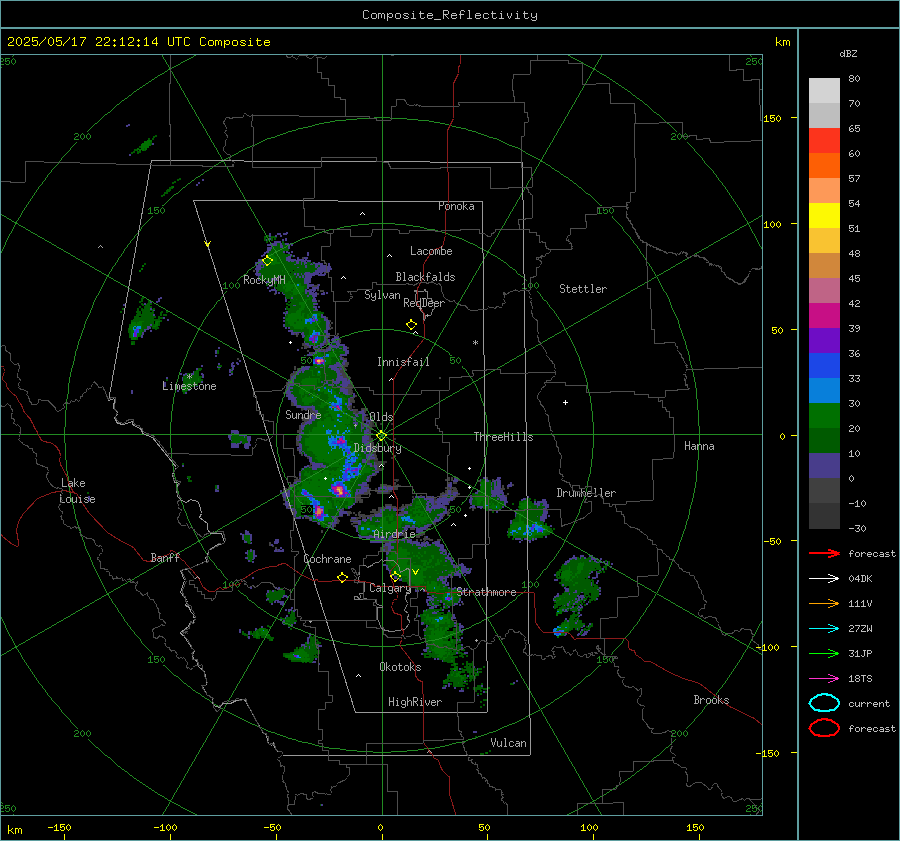Click the Airdrie city label
Image resolution: width=900 pixels, height=841 pixels.
394,534
